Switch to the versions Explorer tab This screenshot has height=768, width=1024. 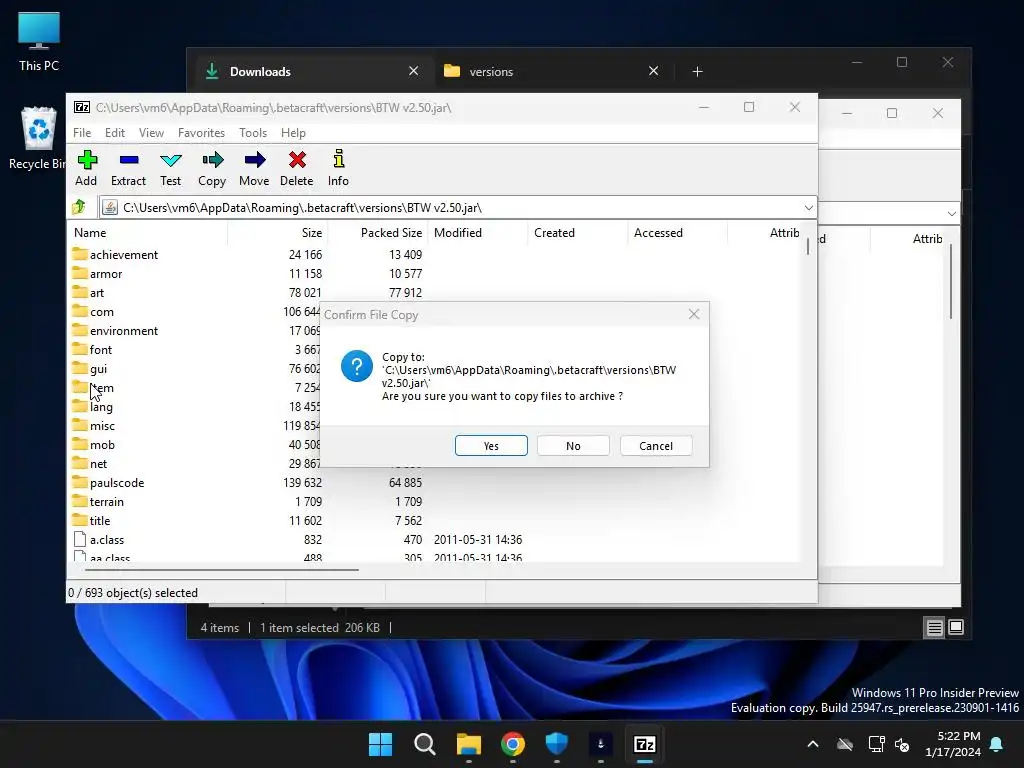pyautogui.click(x=552, y=71)
